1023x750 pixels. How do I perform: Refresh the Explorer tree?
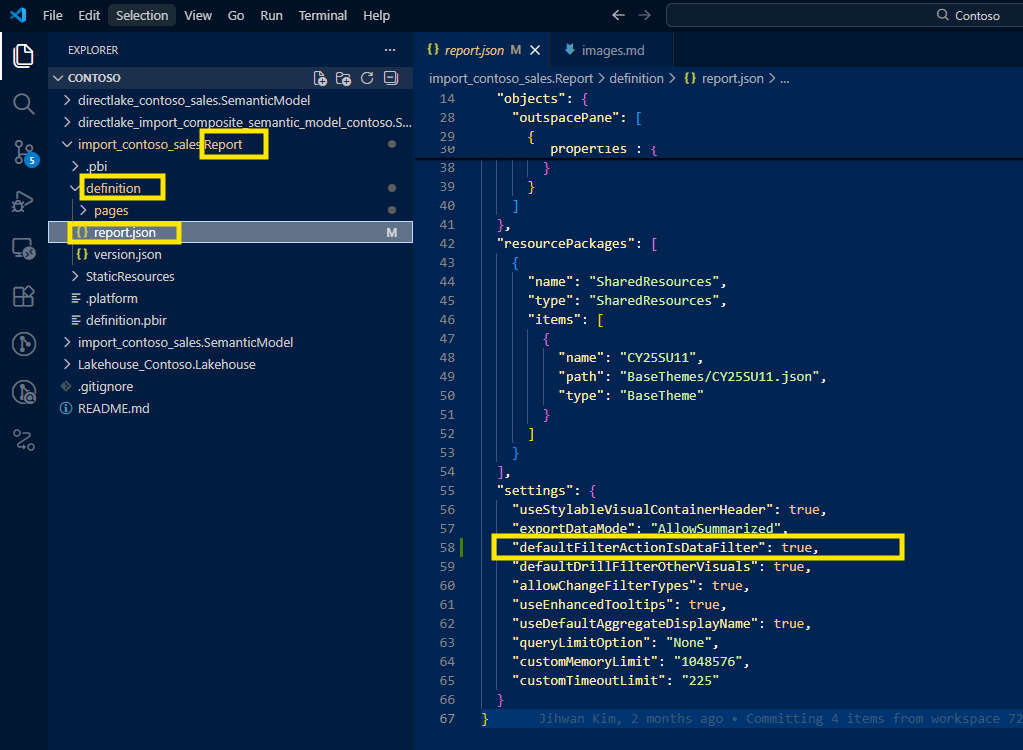tap(367, 78)
